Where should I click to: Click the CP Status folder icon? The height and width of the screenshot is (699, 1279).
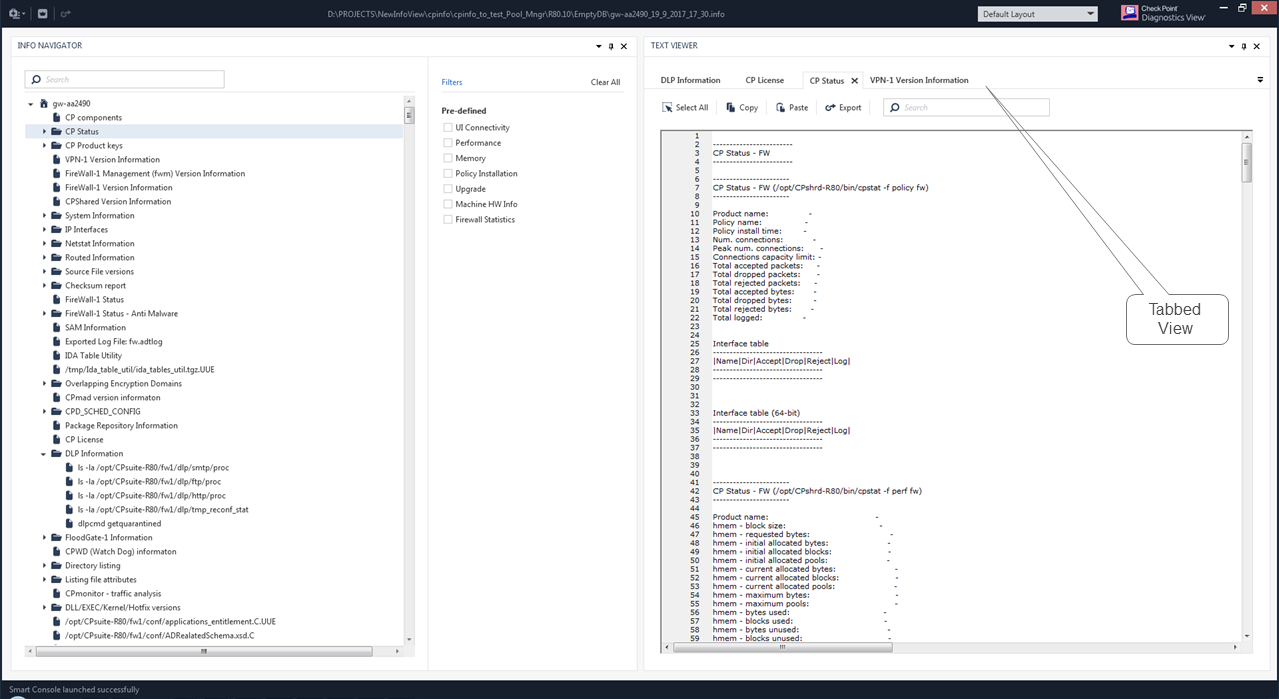57,131
